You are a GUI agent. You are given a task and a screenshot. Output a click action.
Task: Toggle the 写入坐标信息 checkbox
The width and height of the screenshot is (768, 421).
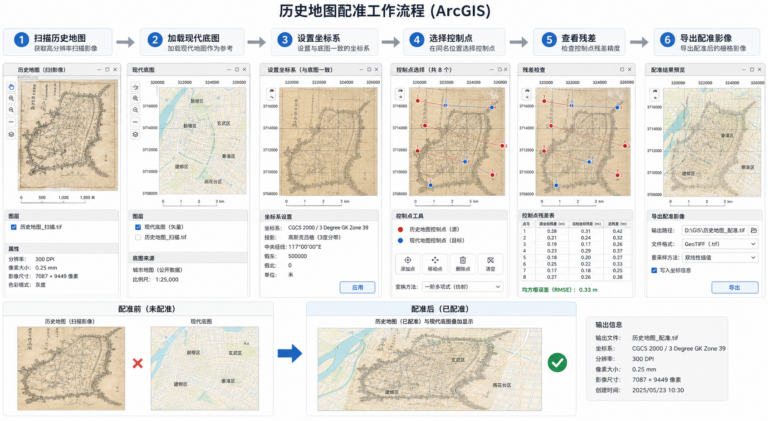coord(654,270)
